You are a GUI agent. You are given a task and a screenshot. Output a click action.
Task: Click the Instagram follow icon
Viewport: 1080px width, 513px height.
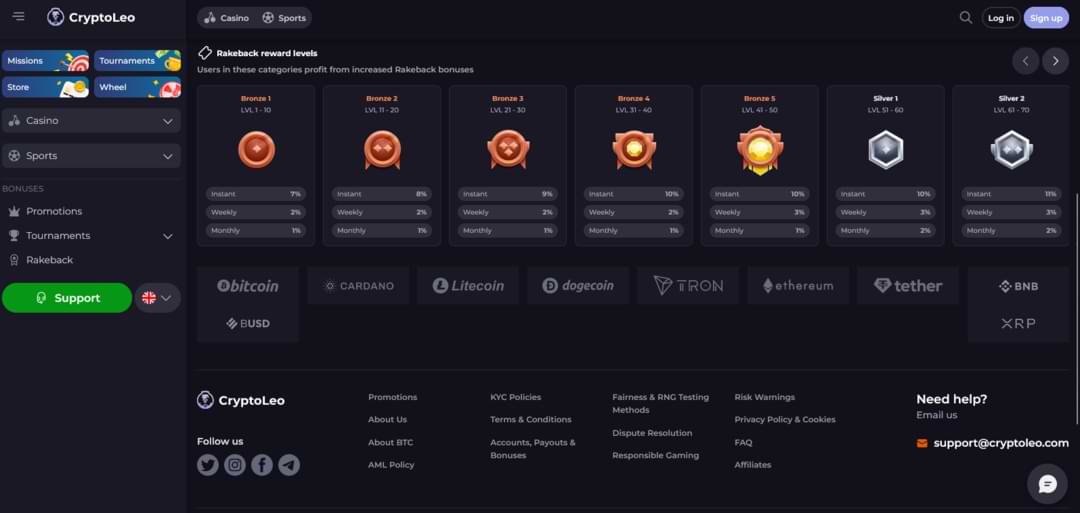(x=235, y=465)
